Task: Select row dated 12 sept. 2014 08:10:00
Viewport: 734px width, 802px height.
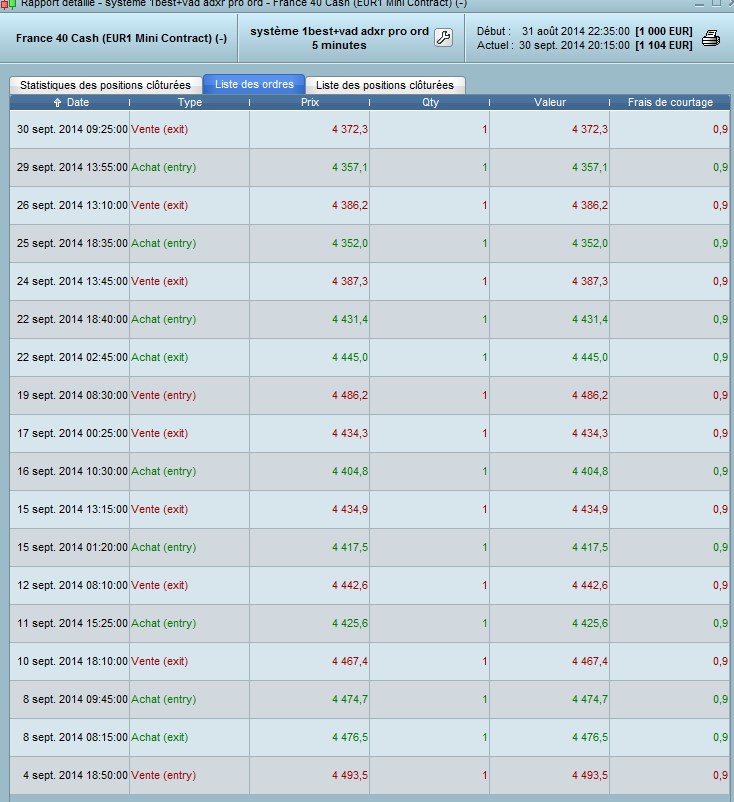Action: [x=369, y=586]
